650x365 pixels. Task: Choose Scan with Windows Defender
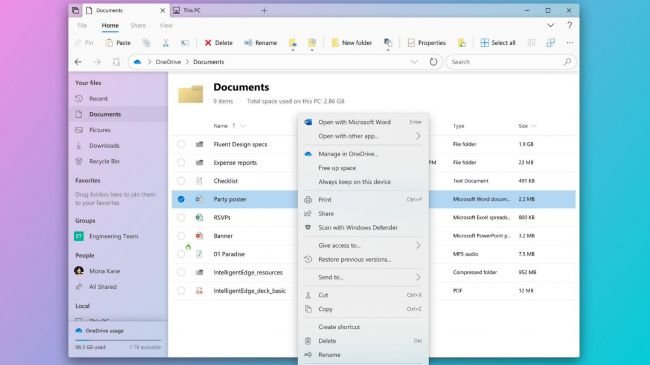pos(364,227)
